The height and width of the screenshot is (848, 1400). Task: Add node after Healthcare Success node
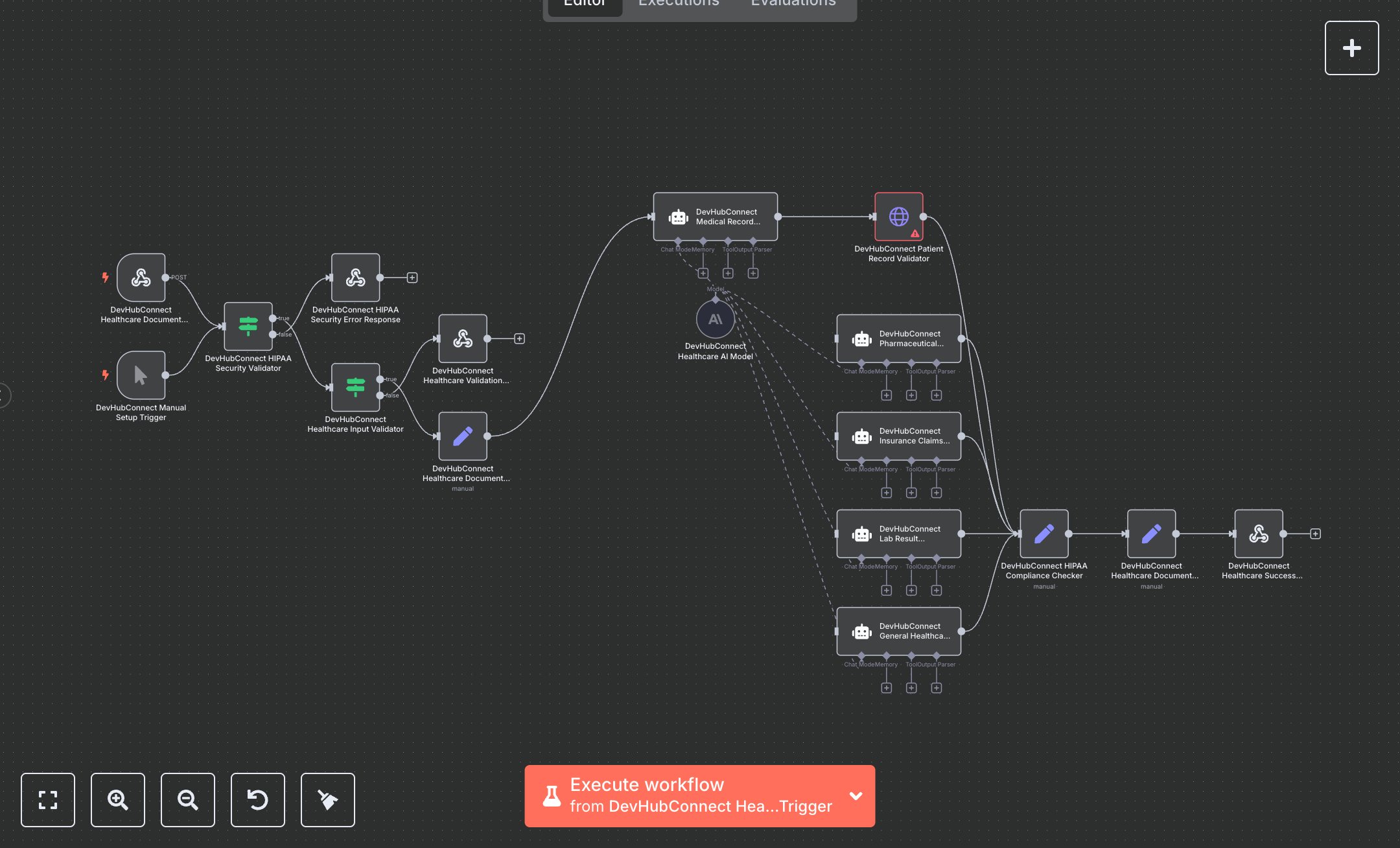point(1315,534)
